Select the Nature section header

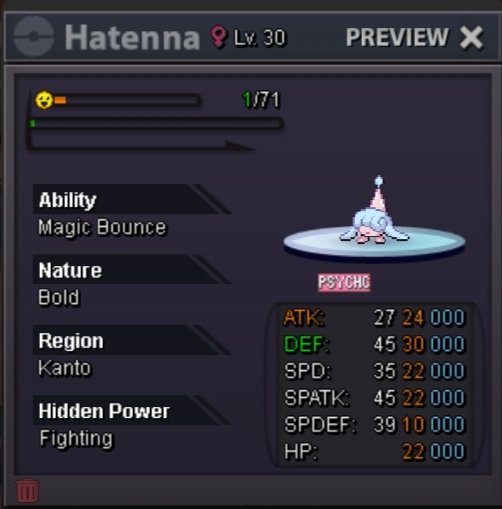click(x=132, y=269)
